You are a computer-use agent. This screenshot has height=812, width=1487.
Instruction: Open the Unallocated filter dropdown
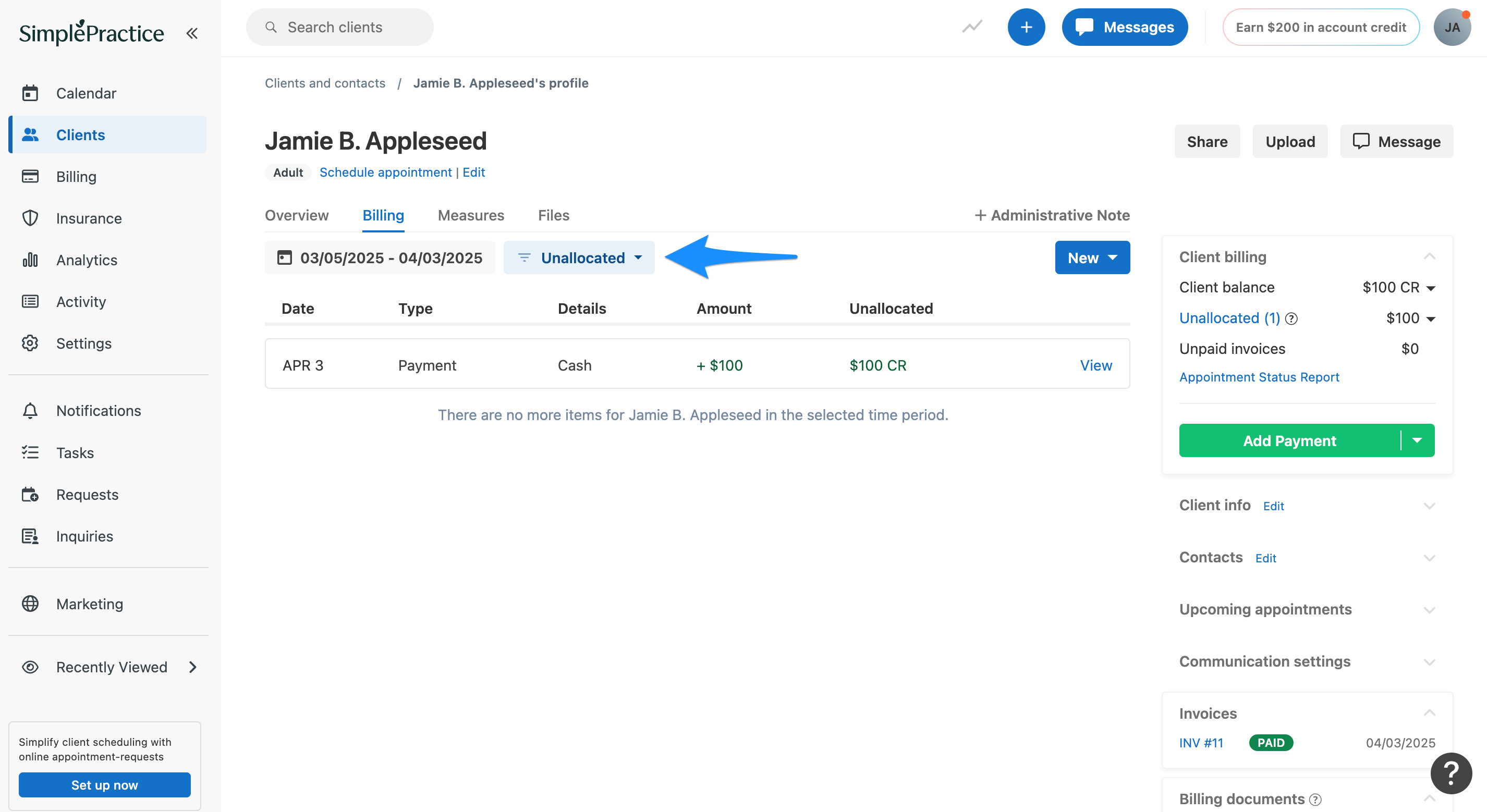579,257
